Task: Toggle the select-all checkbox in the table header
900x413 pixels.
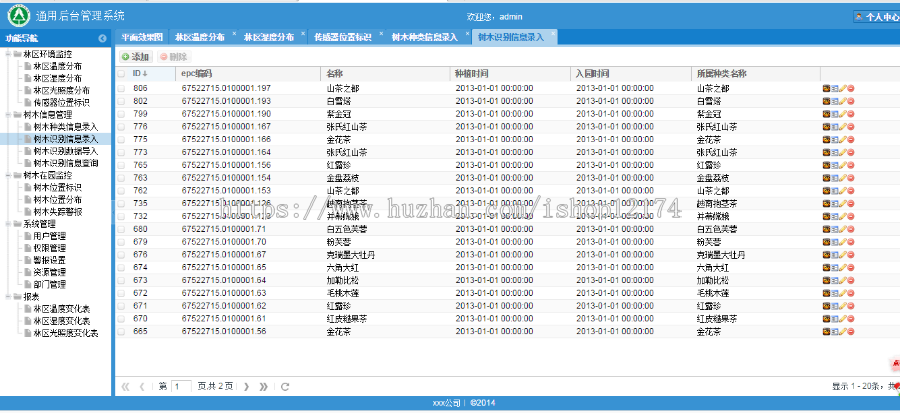Action: point(121,73)
